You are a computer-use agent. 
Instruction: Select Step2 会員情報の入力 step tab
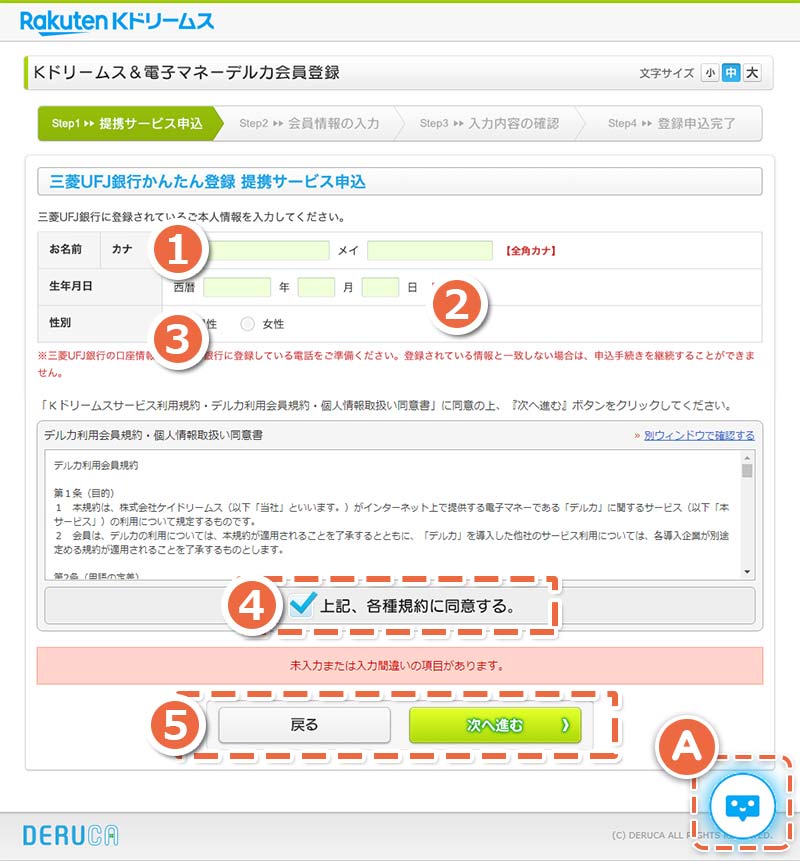coord(309,124)
